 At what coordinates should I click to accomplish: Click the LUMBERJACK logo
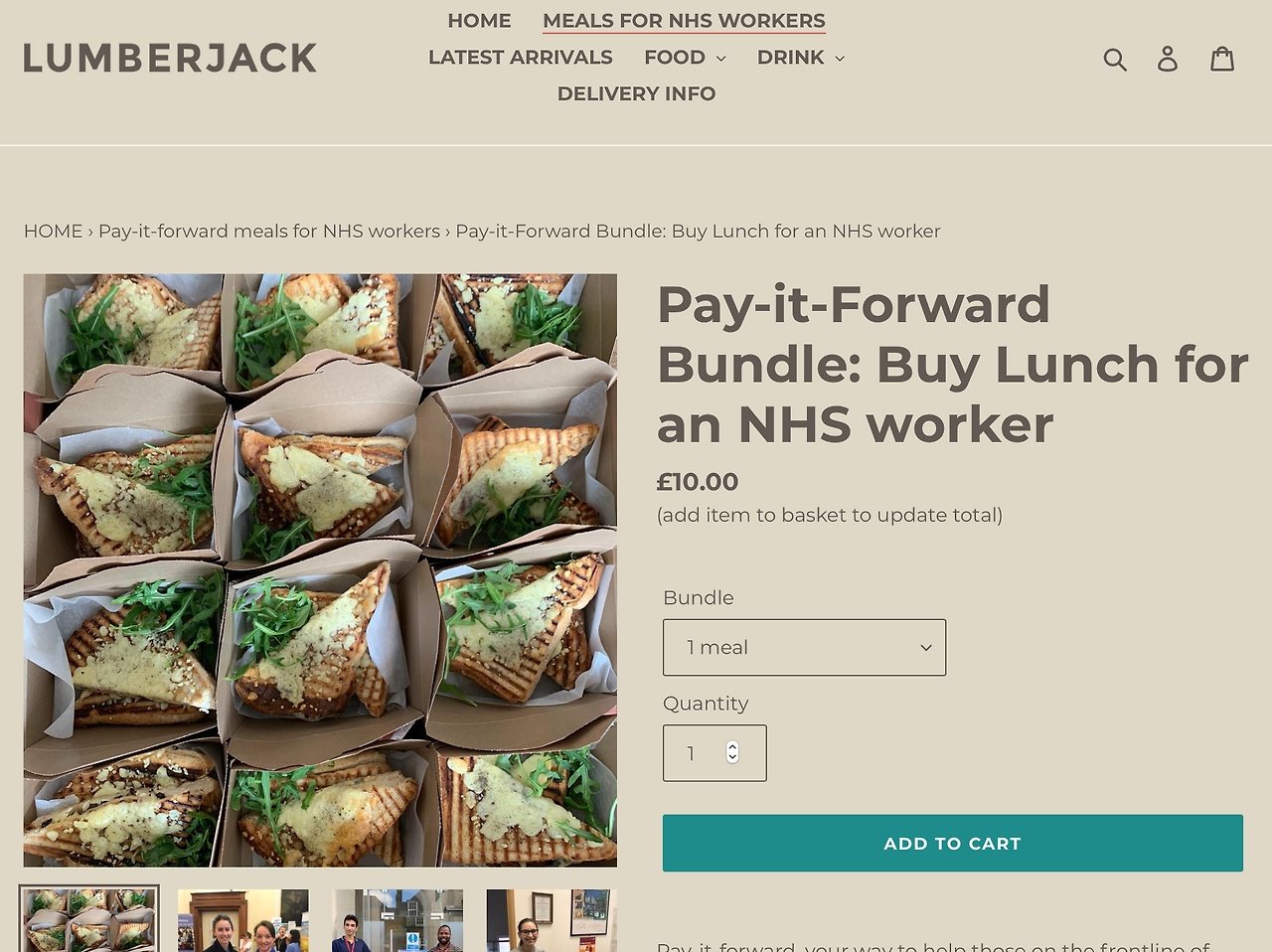click(x=170, y=58)
